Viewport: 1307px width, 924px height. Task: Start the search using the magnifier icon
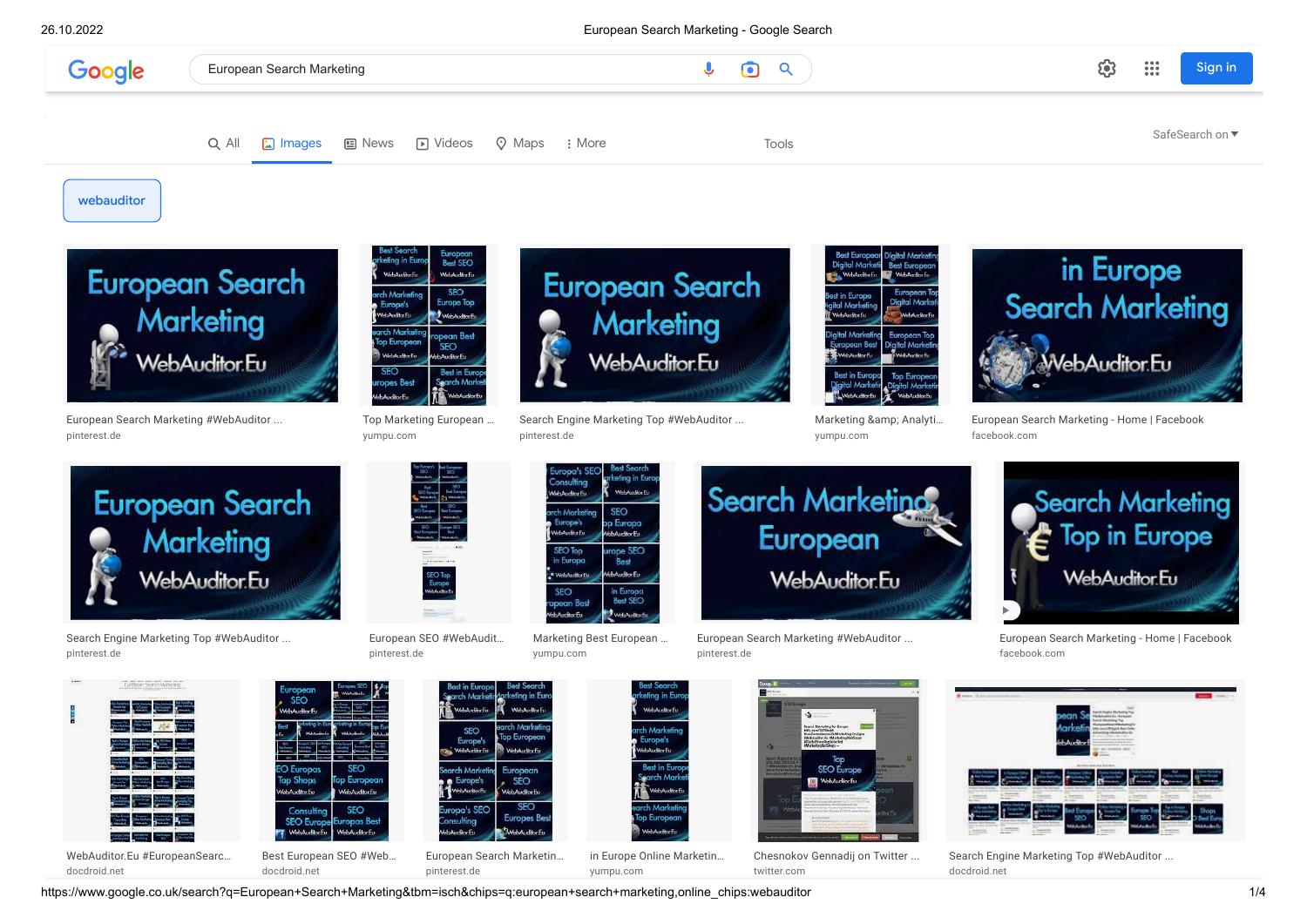(785, 69)
